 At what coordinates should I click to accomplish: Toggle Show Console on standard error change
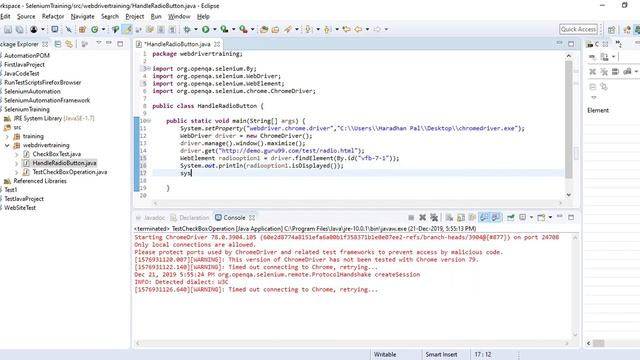tap(496, 218)
